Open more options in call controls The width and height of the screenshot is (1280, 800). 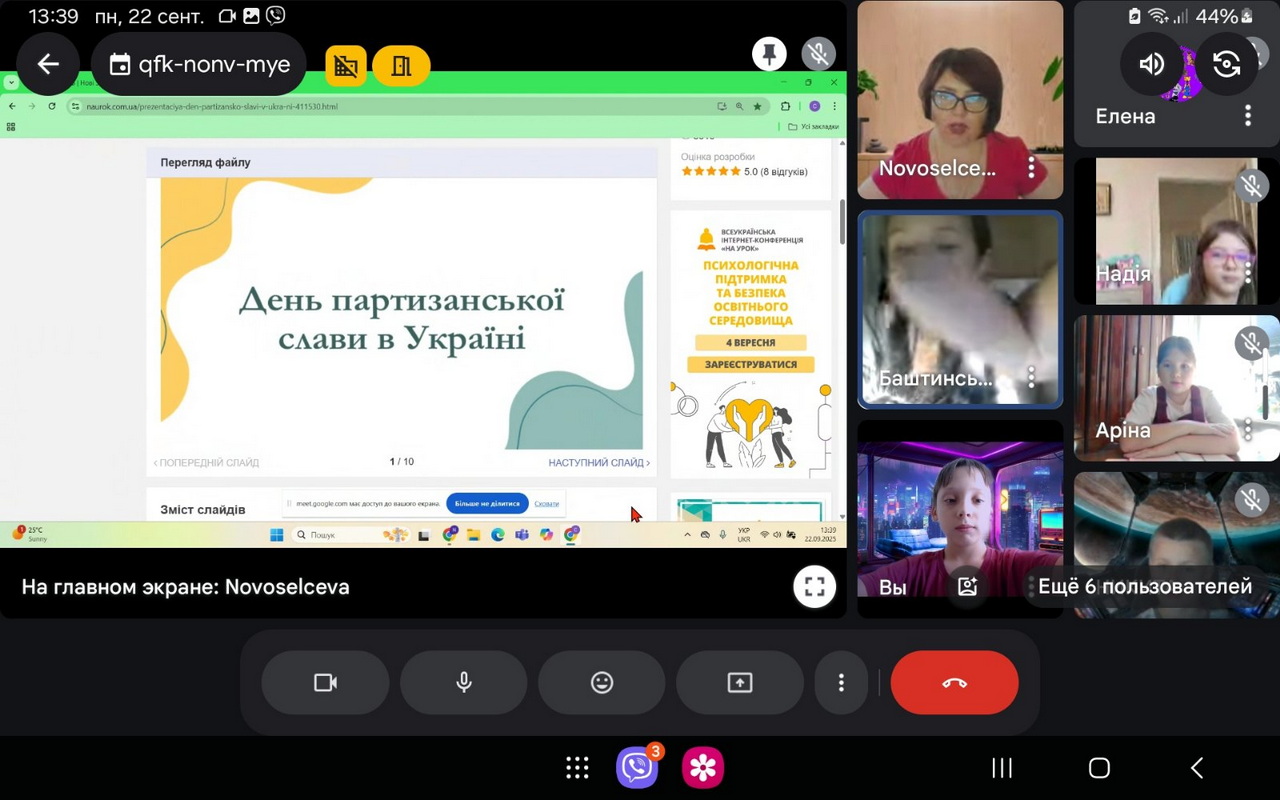841,683
